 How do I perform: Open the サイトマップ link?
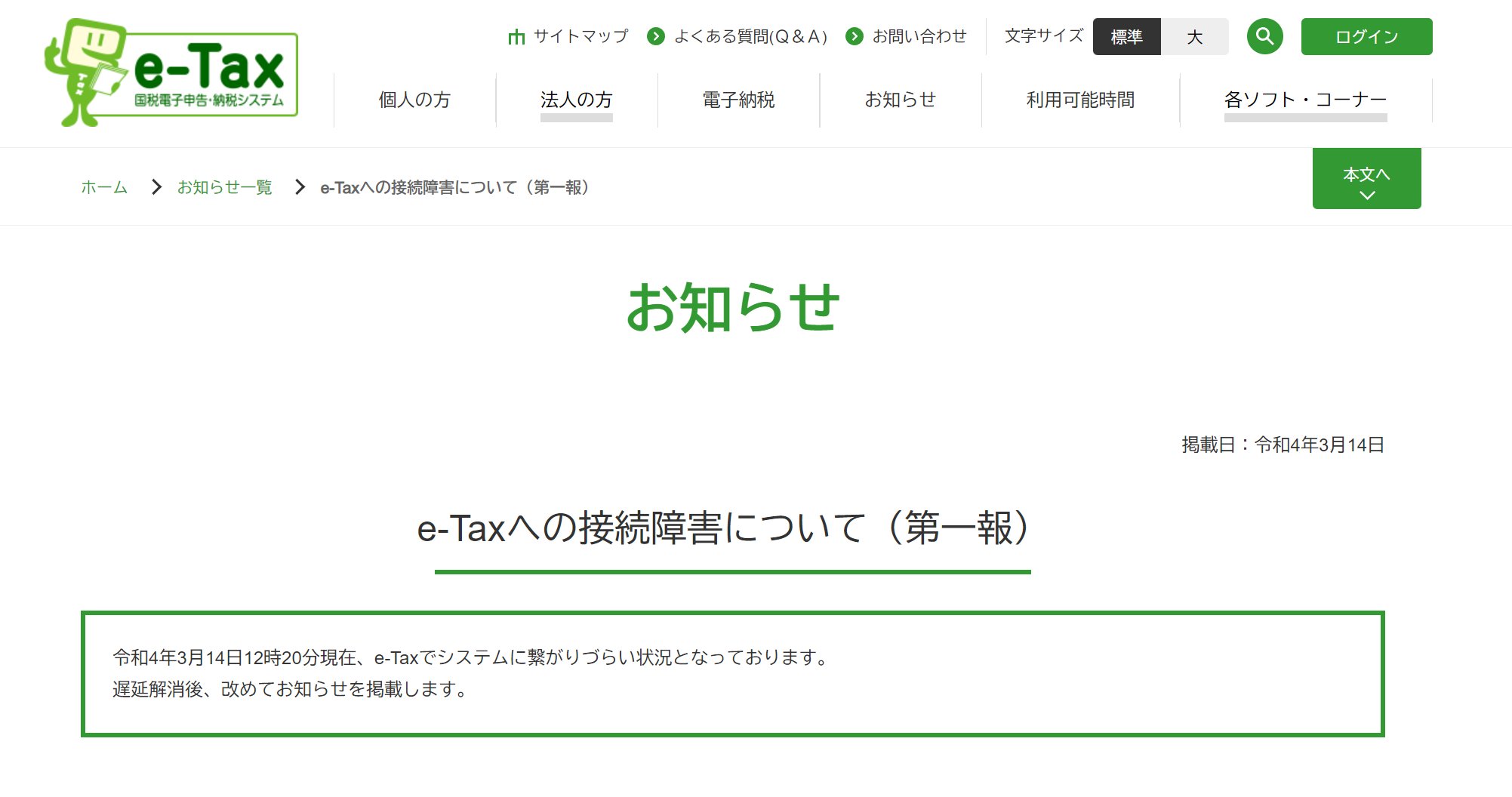(580, 36)
